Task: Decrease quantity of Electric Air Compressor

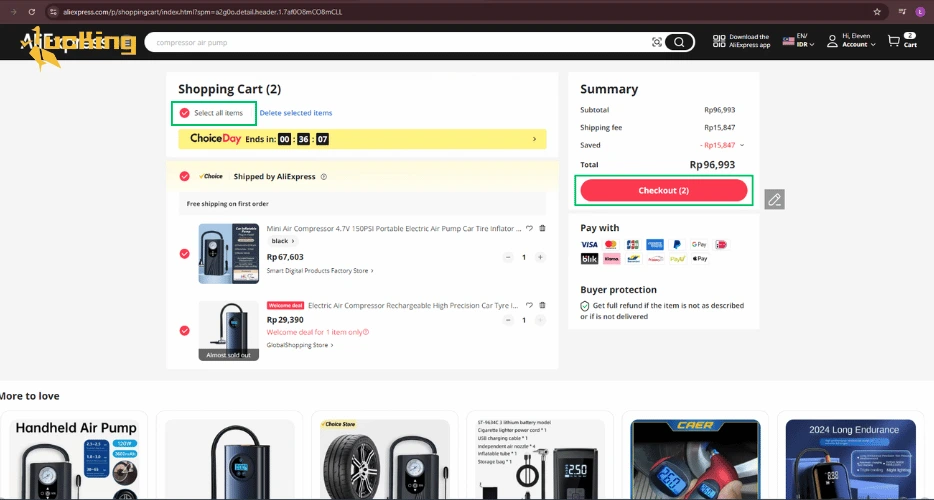Action: click(x=508, y=320)
